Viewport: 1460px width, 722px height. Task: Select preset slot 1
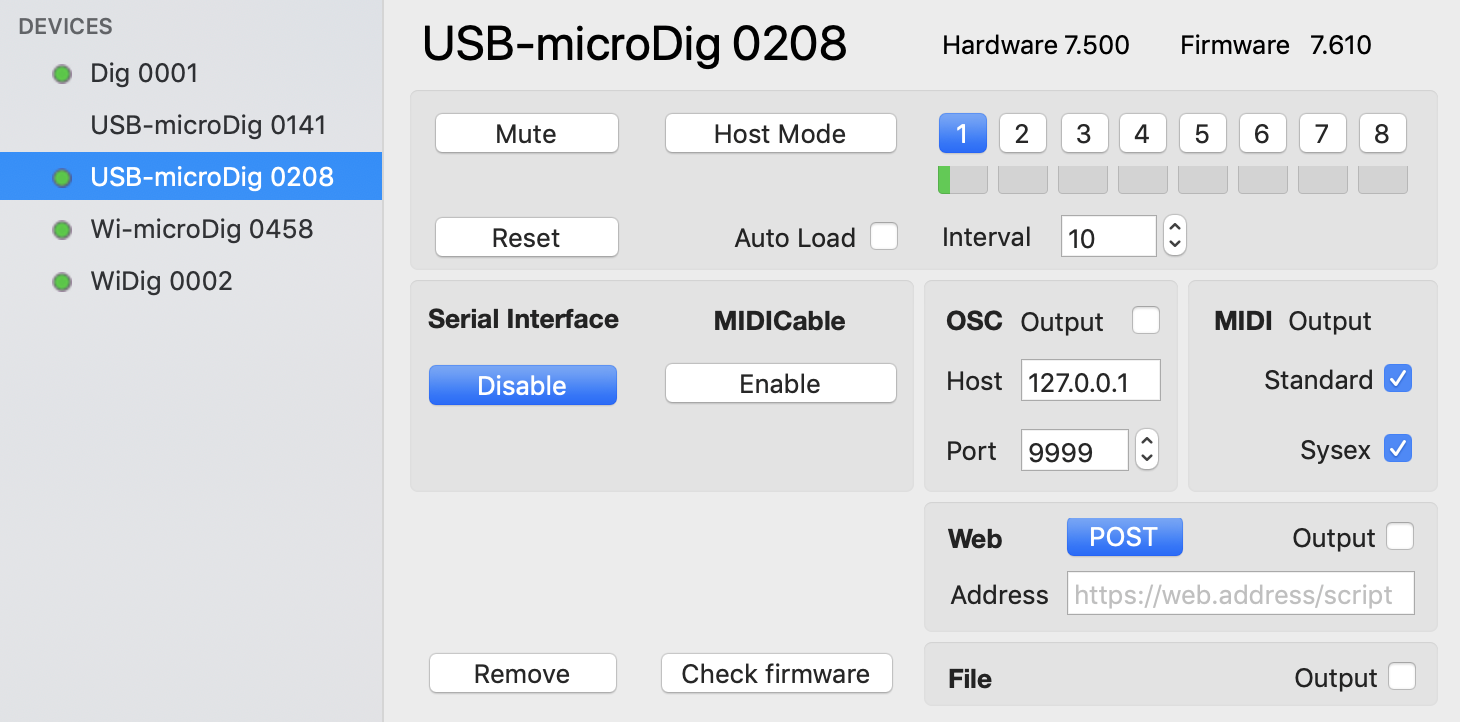[963, 132]
